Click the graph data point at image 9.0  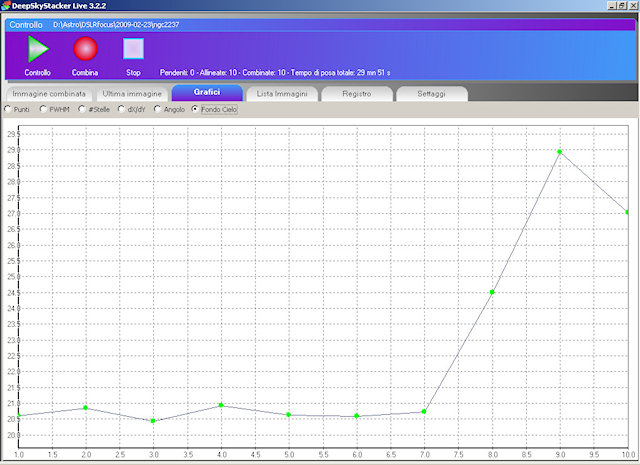click(x=560, y=152)
